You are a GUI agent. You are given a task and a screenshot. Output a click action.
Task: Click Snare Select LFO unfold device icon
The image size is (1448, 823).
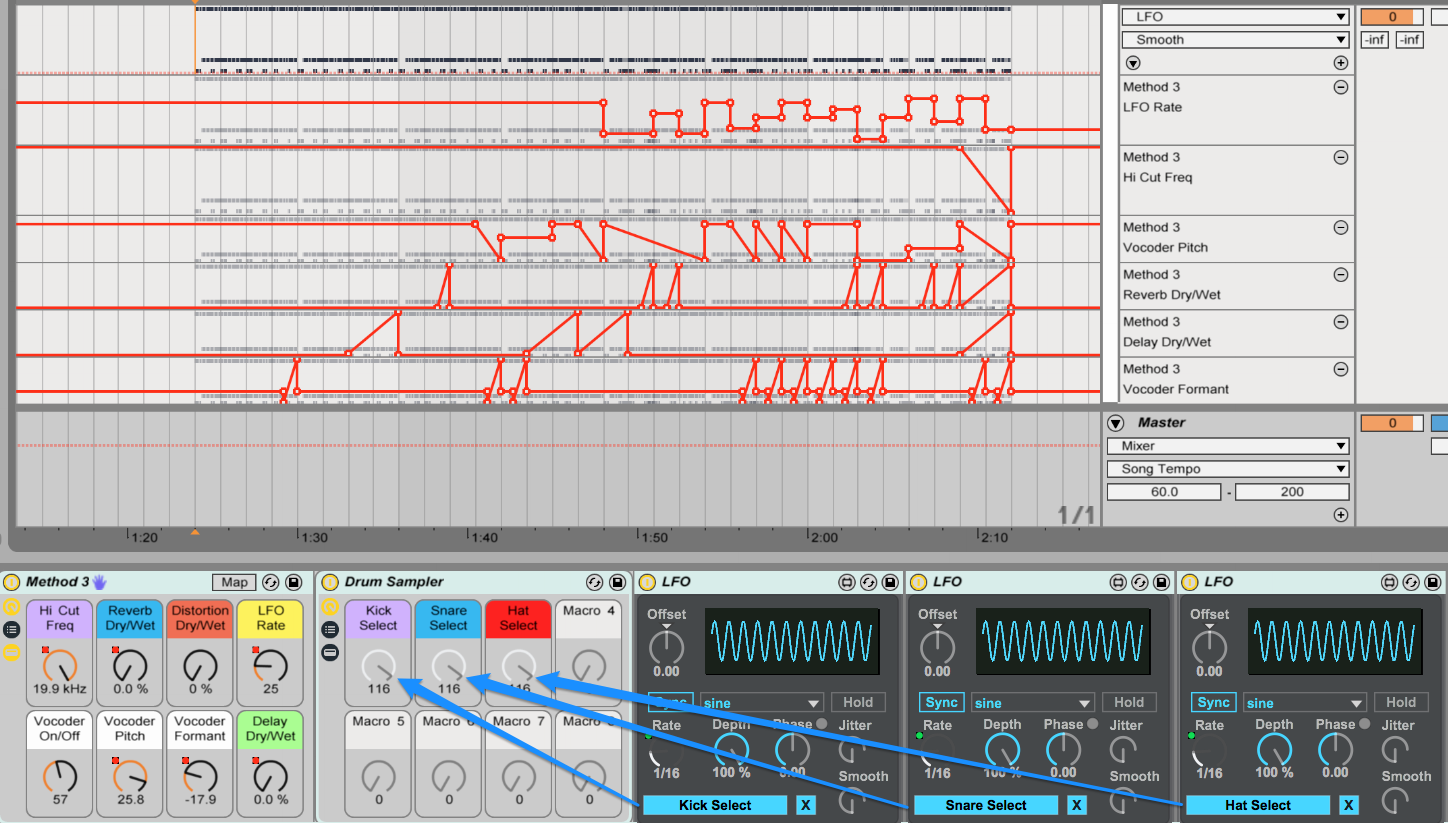(1119, 582)
